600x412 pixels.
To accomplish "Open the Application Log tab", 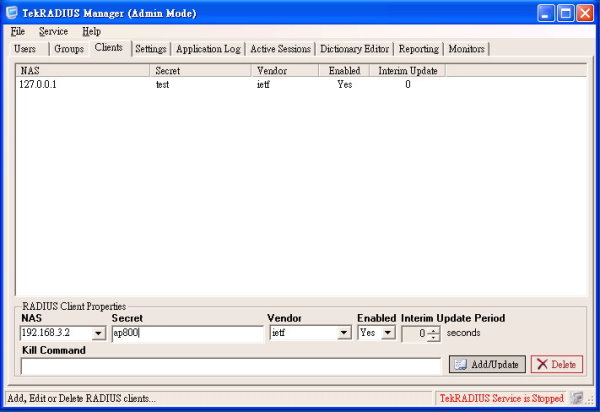I will [x=208, y=49].
